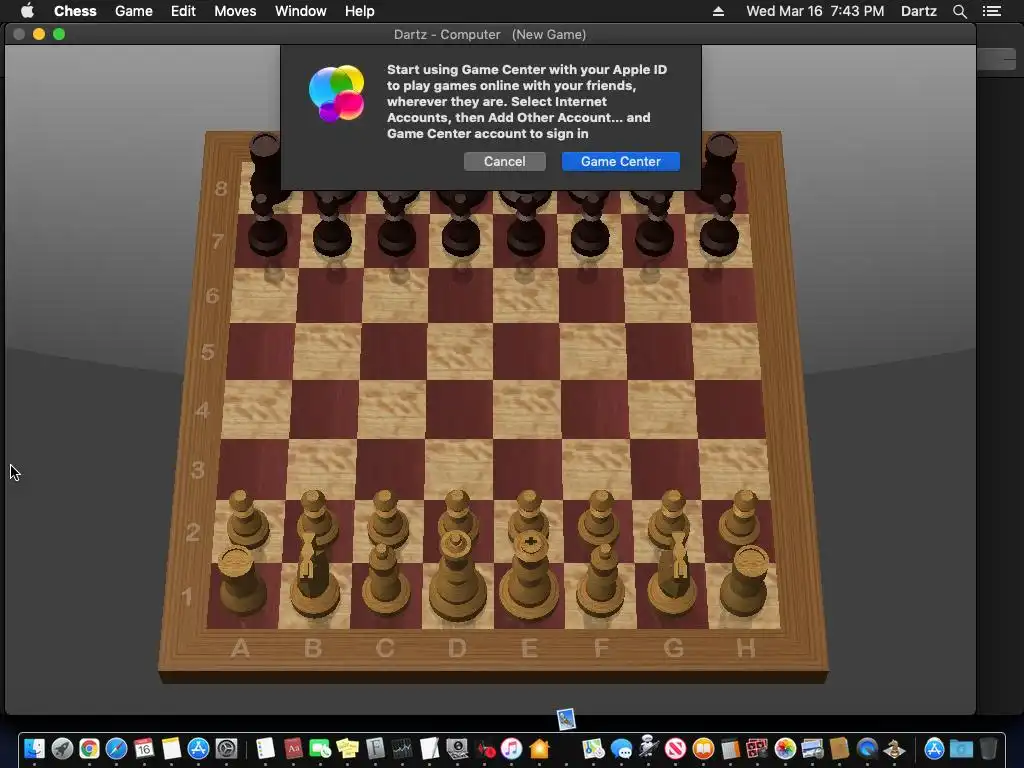Open TextEdit from the Dock
The height and width of the screenshot is (768, 1024).
pyautogui.click(x=430, y=748)
